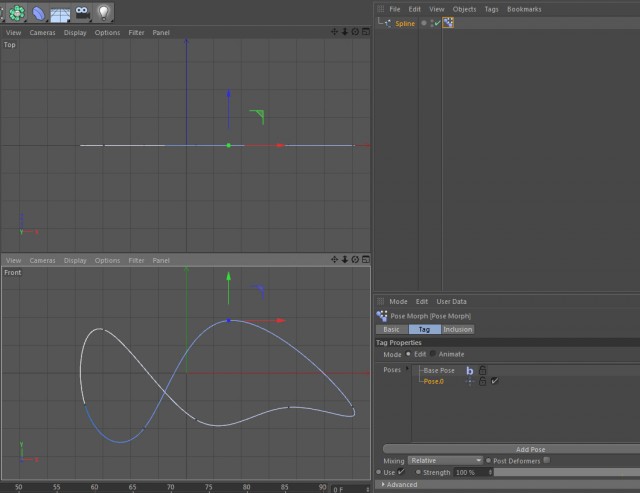This screenshot has width=640, height=493.
Task: Select the Tag tab
Action: (x=424, y=329)
